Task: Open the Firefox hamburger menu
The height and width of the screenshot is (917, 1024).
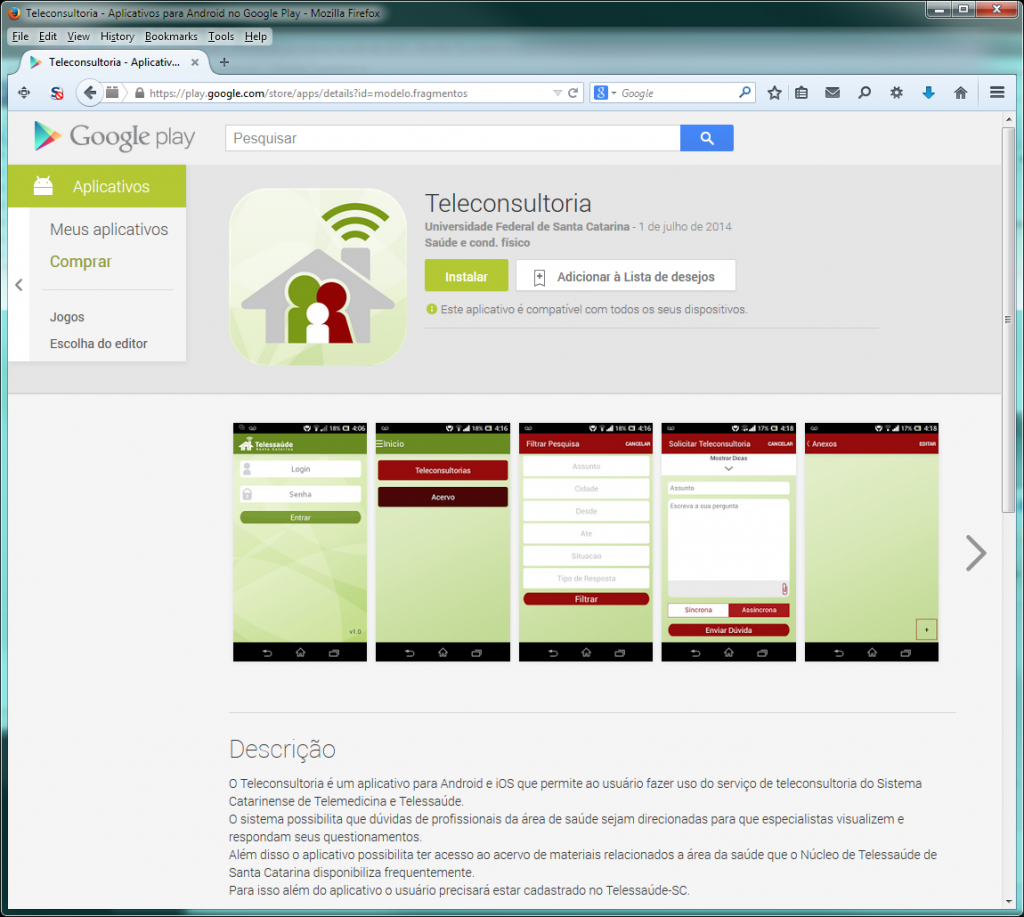Action: pos(997,93)
